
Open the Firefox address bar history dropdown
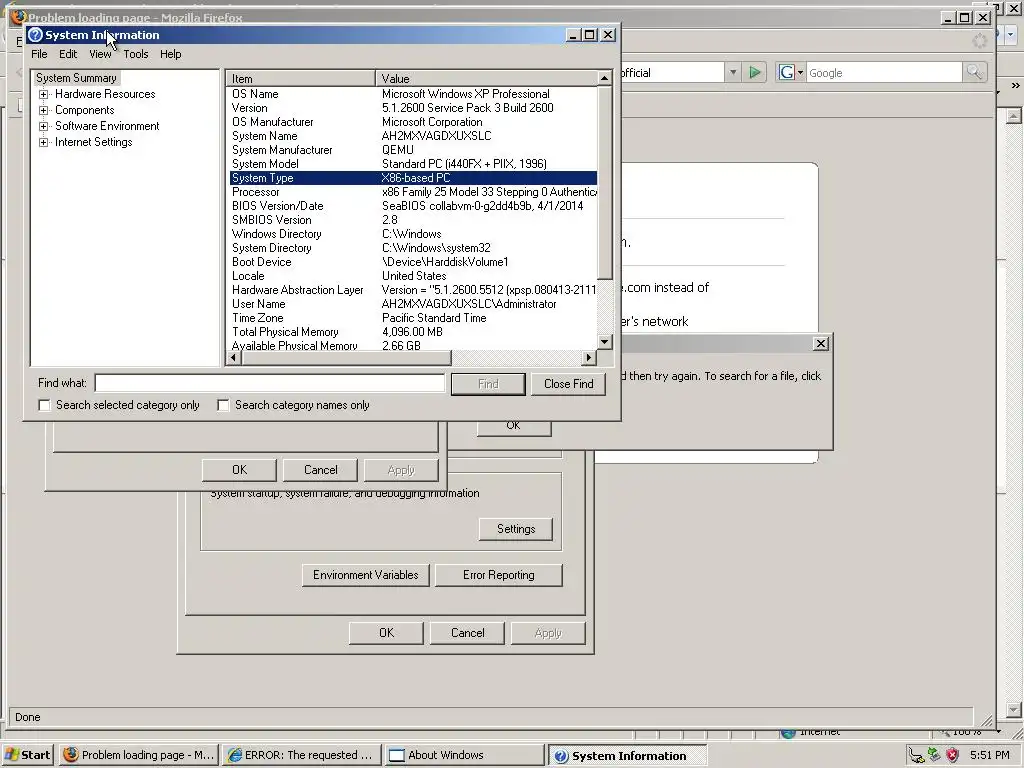click(x=733, y=72)
